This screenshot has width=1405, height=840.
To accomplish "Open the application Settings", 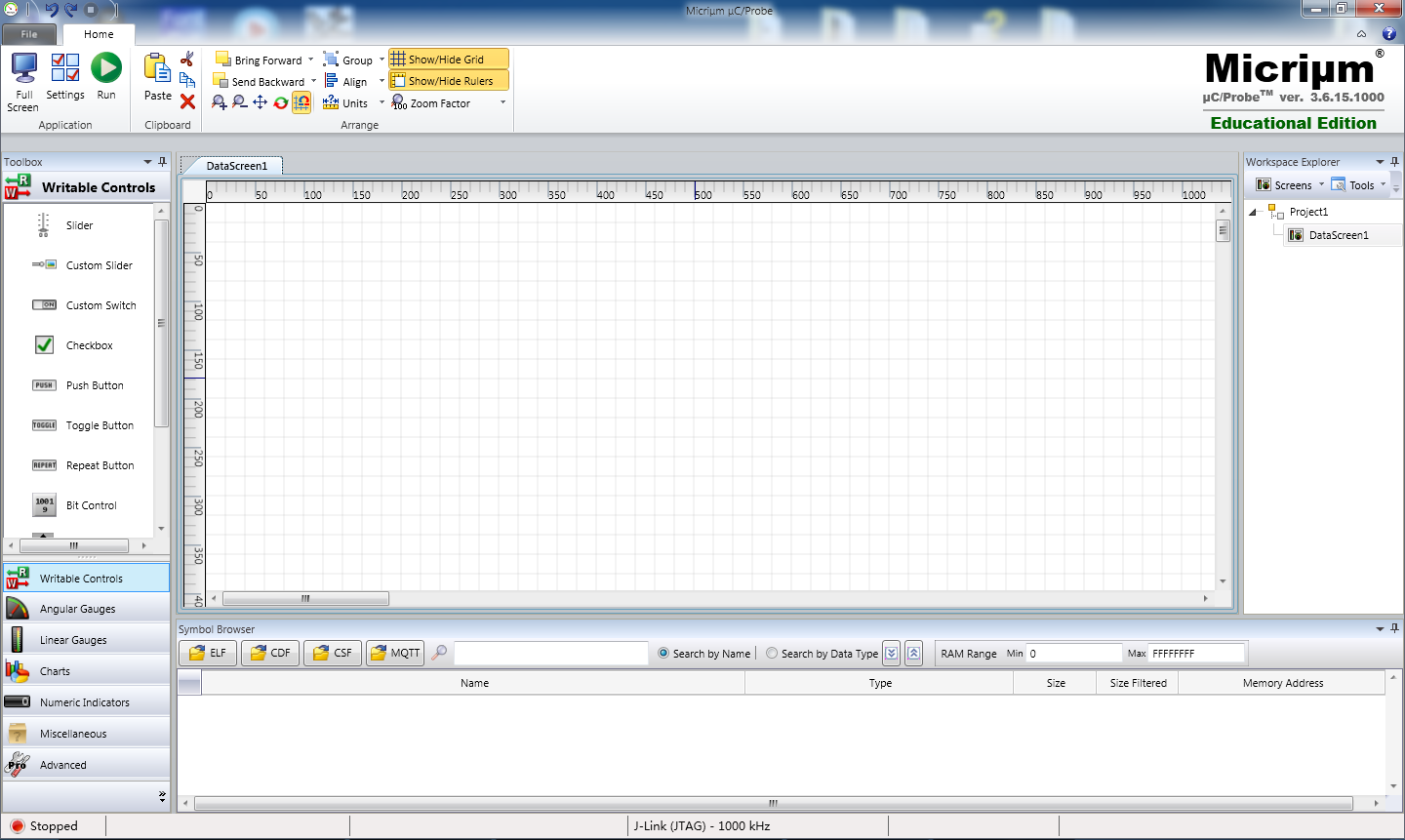I will tap(65, 77).
